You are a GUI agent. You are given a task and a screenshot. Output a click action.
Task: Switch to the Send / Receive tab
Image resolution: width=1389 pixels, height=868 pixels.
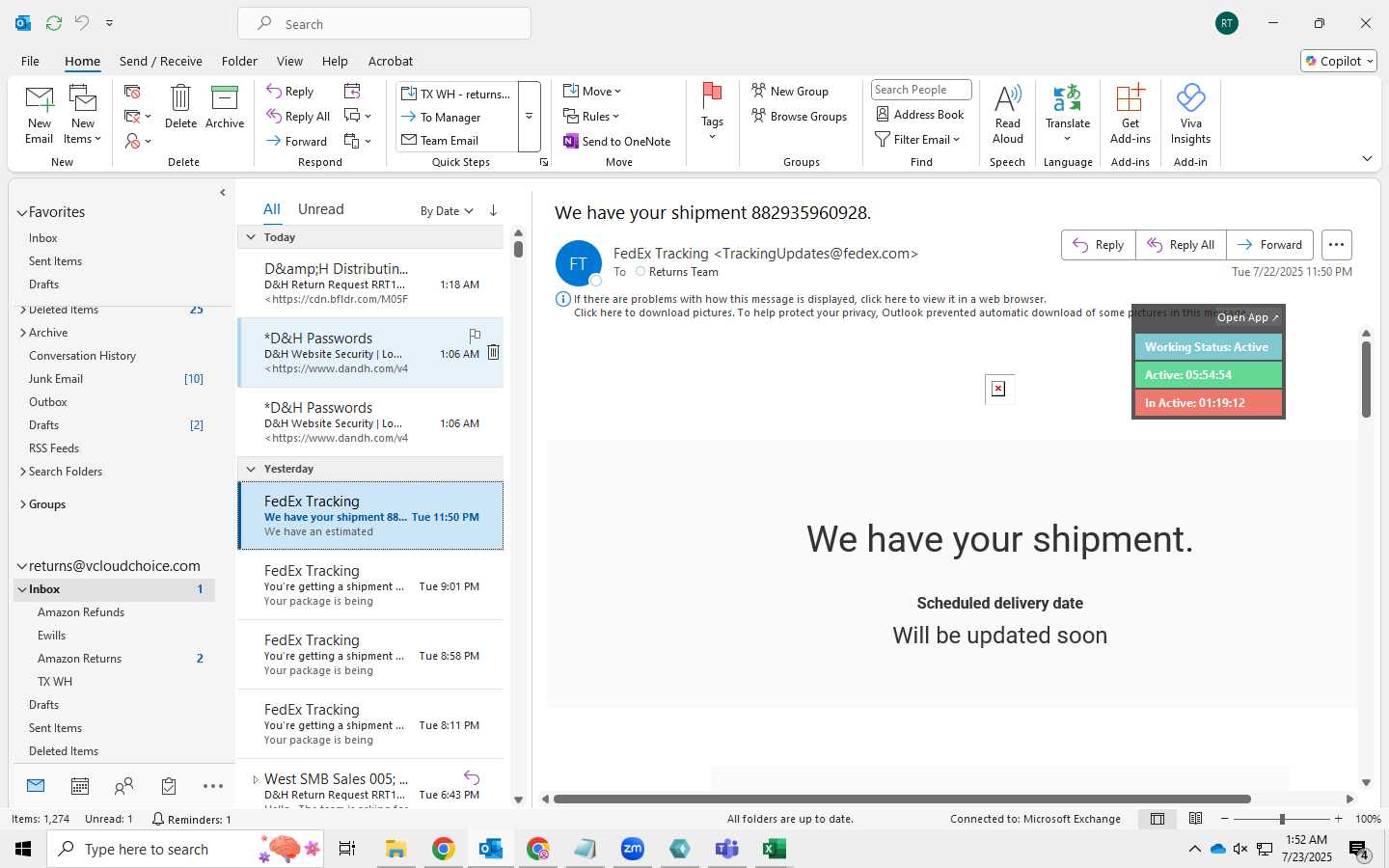(161, 61)
